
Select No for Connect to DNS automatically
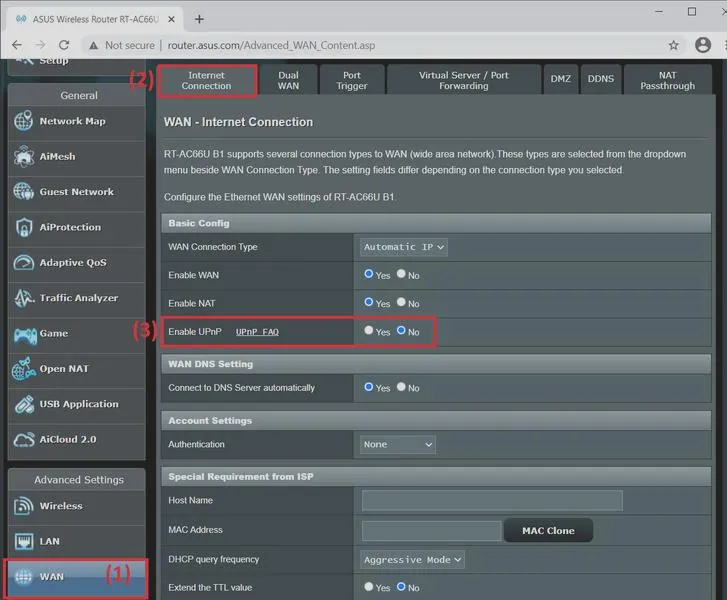click(x=401, y=387)
